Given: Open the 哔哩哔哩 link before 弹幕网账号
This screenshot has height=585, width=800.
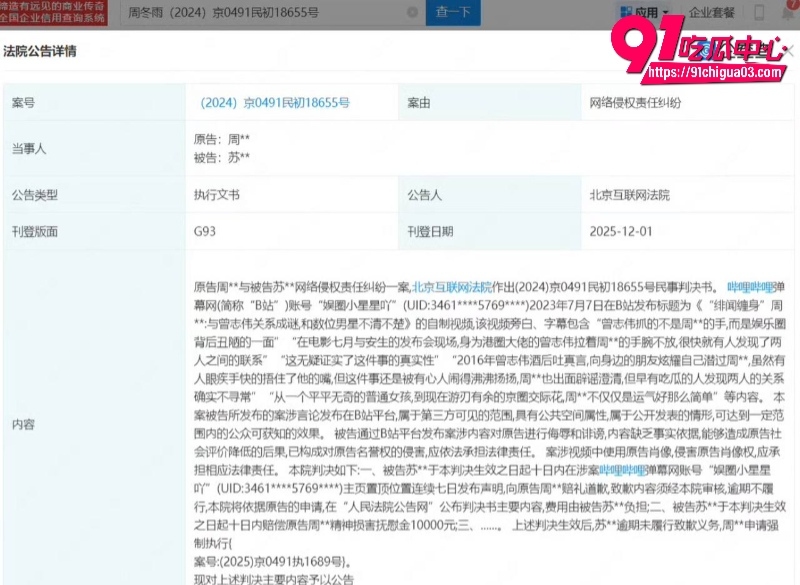Looking at the screenshot, I should coord(622,470).
